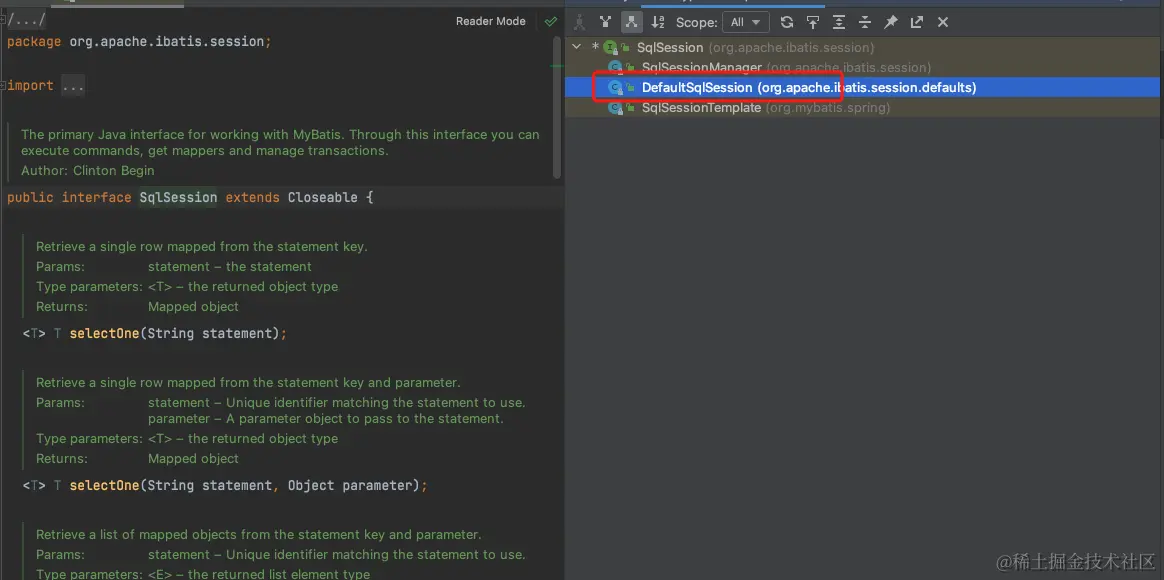The image size is (1164, 580).
Task: Expand the folded import block
Action: [x=3, y=85]
